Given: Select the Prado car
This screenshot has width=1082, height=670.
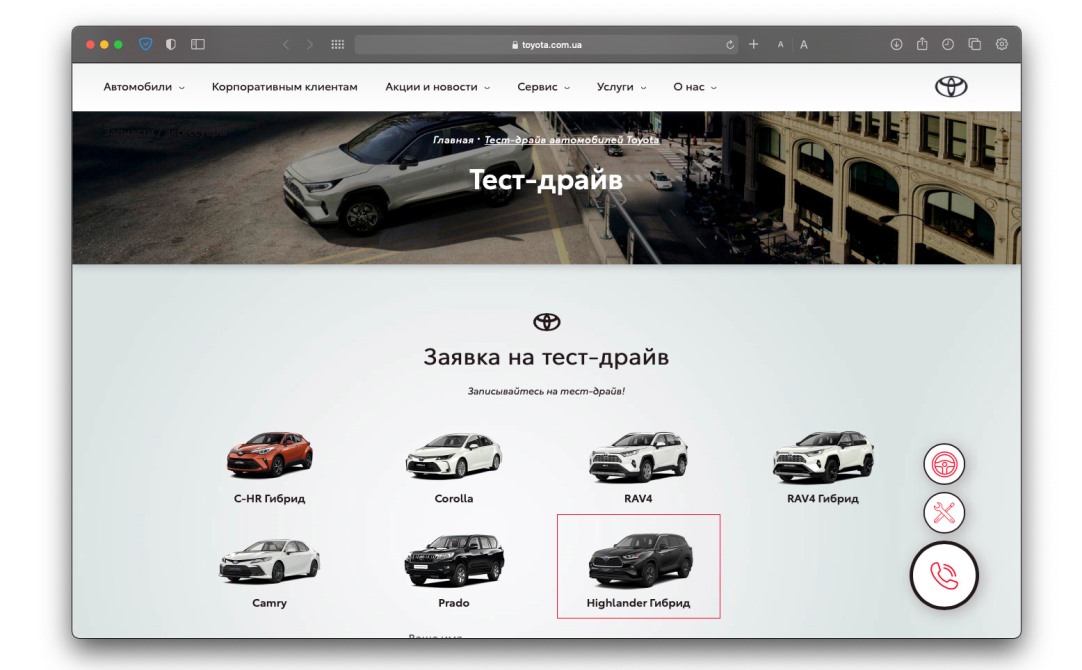Looking at the screenshot, I should pos(453,573).
